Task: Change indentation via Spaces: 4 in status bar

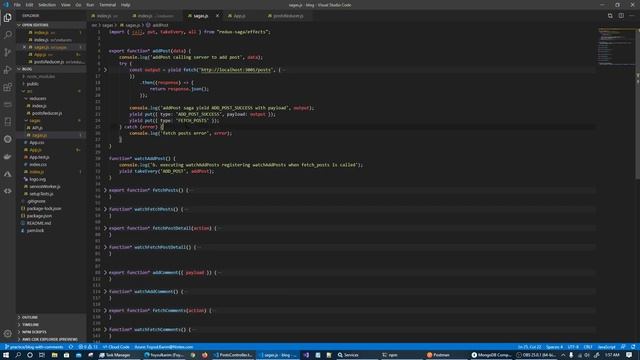Action: click(554, 347)
